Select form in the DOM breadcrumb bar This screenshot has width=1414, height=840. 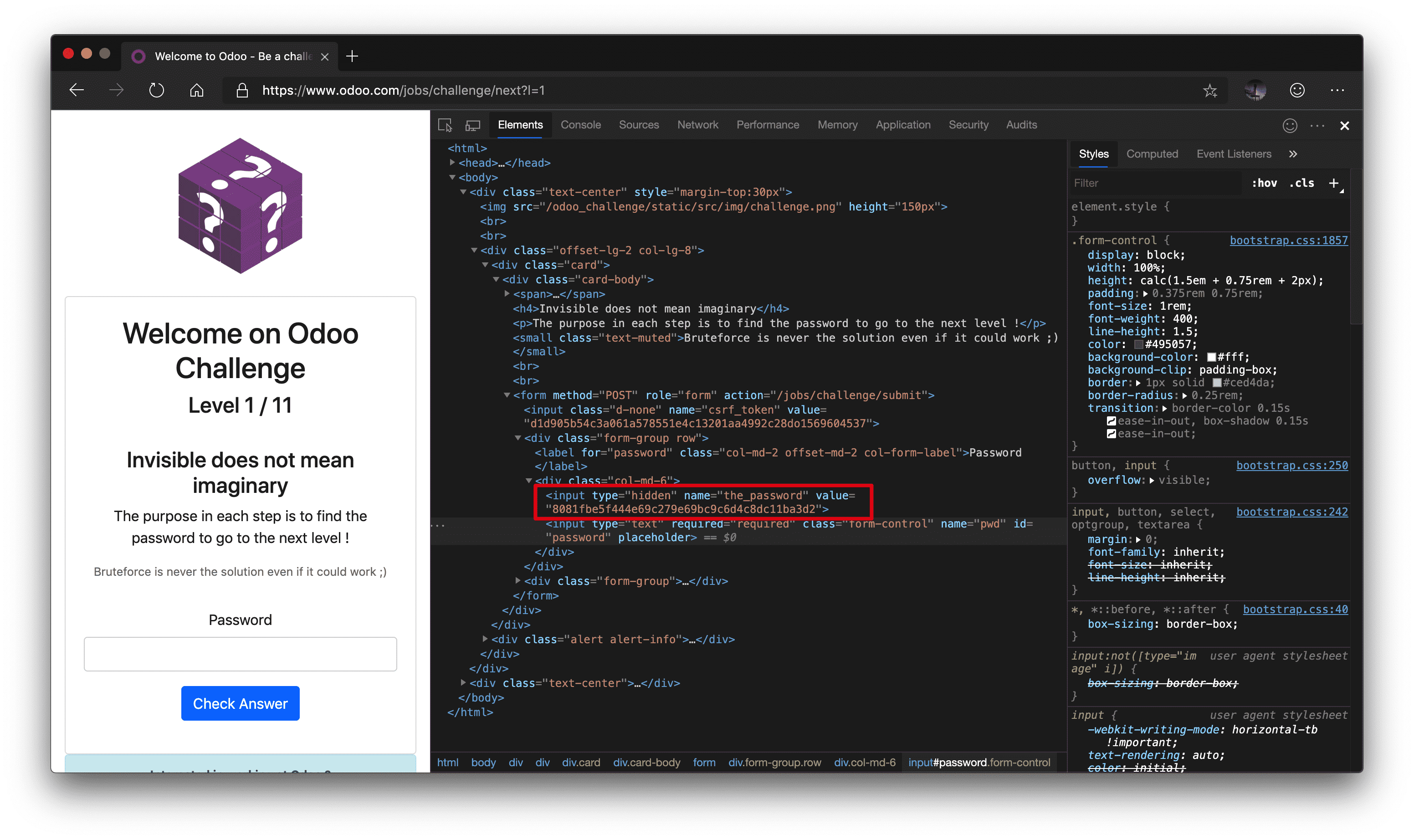click(x=704, y=763)
